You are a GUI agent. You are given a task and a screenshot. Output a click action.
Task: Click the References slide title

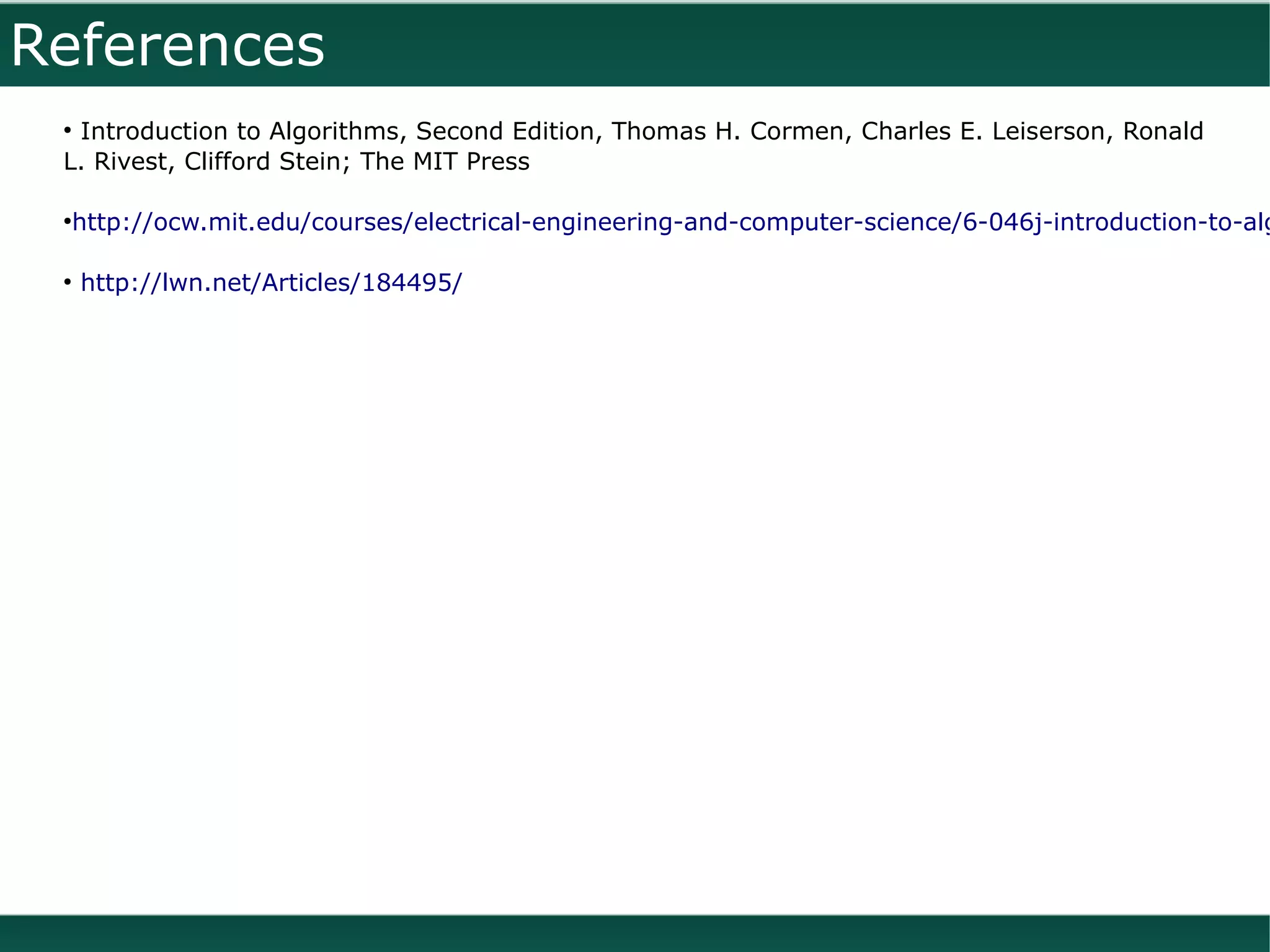pyautogui.click(x=167, y=46)
